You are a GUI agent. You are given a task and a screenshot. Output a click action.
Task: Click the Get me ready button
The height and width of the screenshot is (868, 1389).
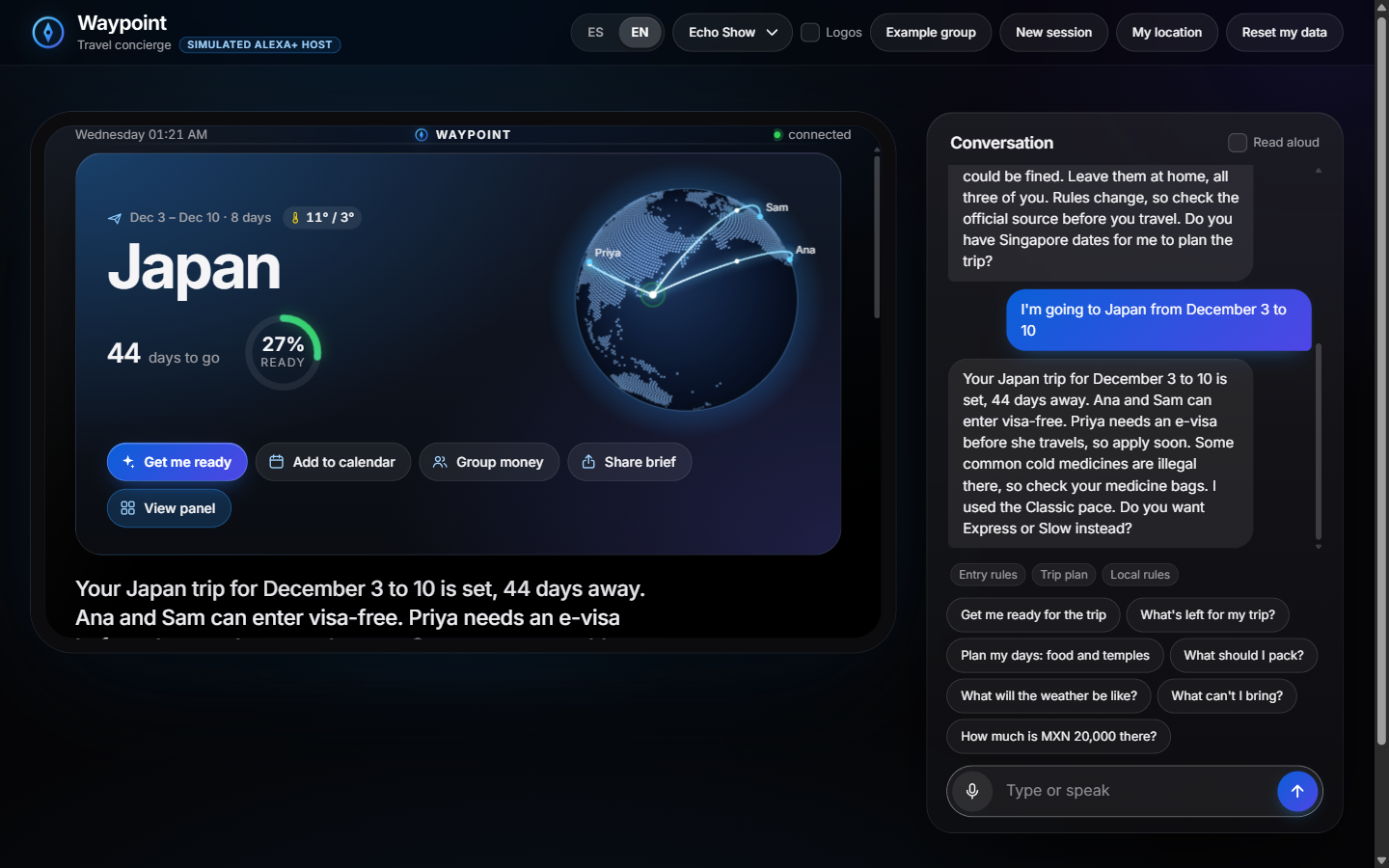click(x=177, y=462)
